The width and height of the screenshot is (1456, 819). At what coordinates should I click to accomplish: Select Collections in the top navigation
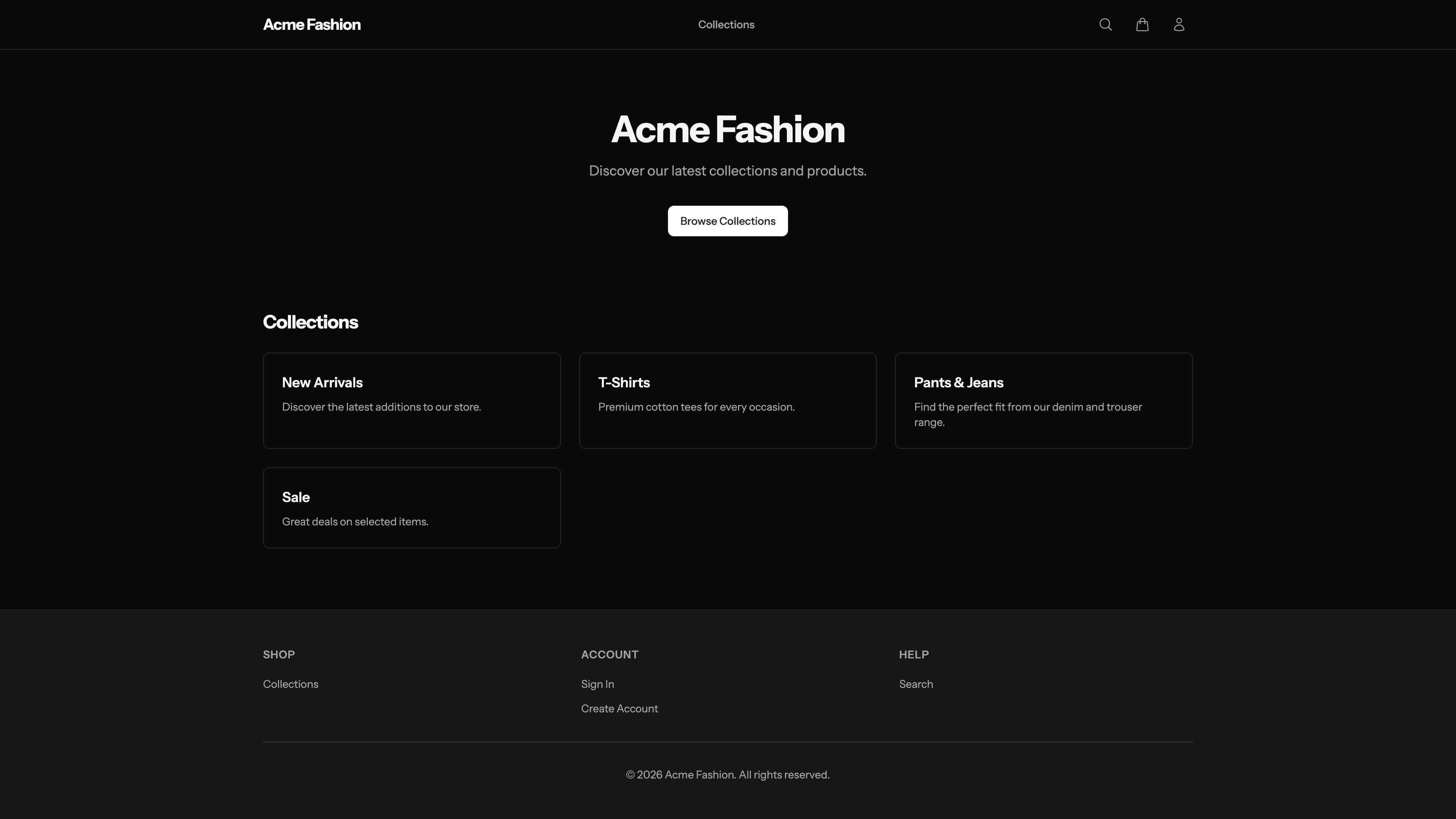[726, 24]
